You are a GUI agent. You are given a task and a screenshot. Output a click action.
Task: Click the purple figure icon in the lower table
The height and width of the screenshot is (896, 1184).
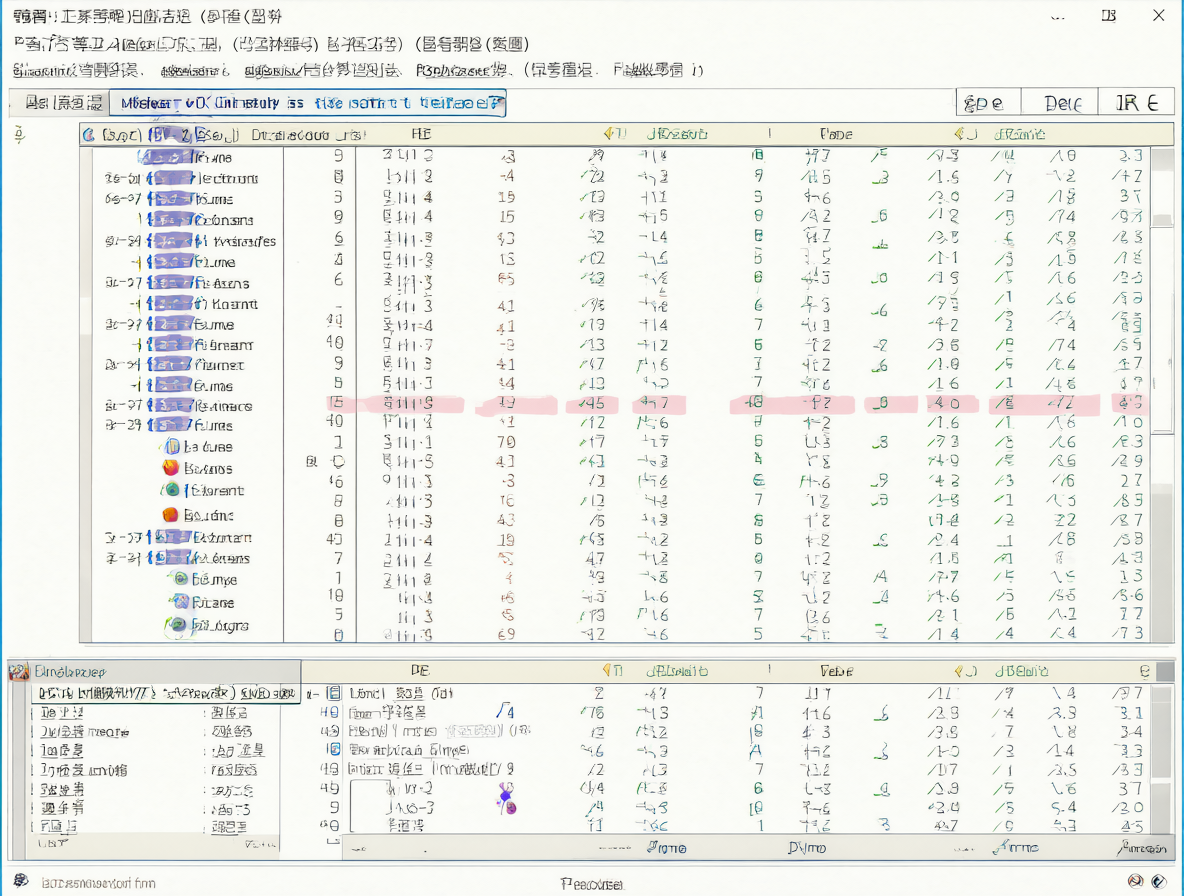click(506, 798)
